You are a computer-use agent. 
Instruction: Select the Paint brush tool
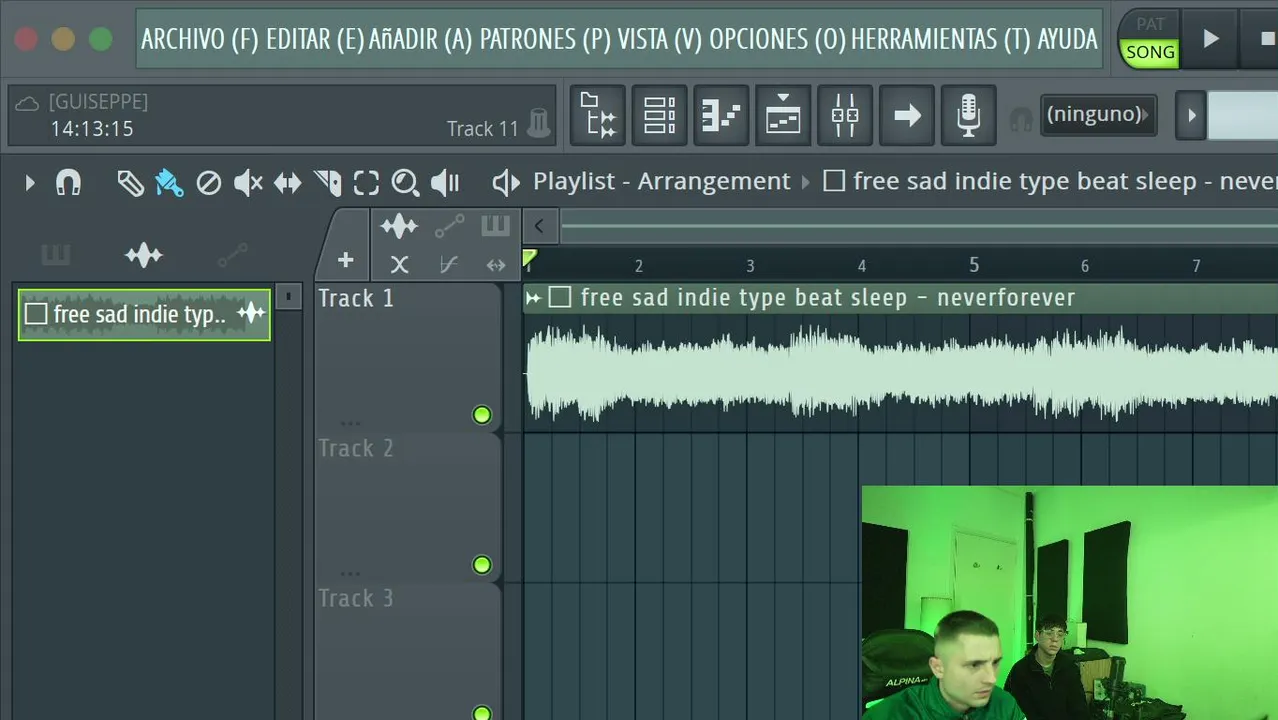(169, 183)
